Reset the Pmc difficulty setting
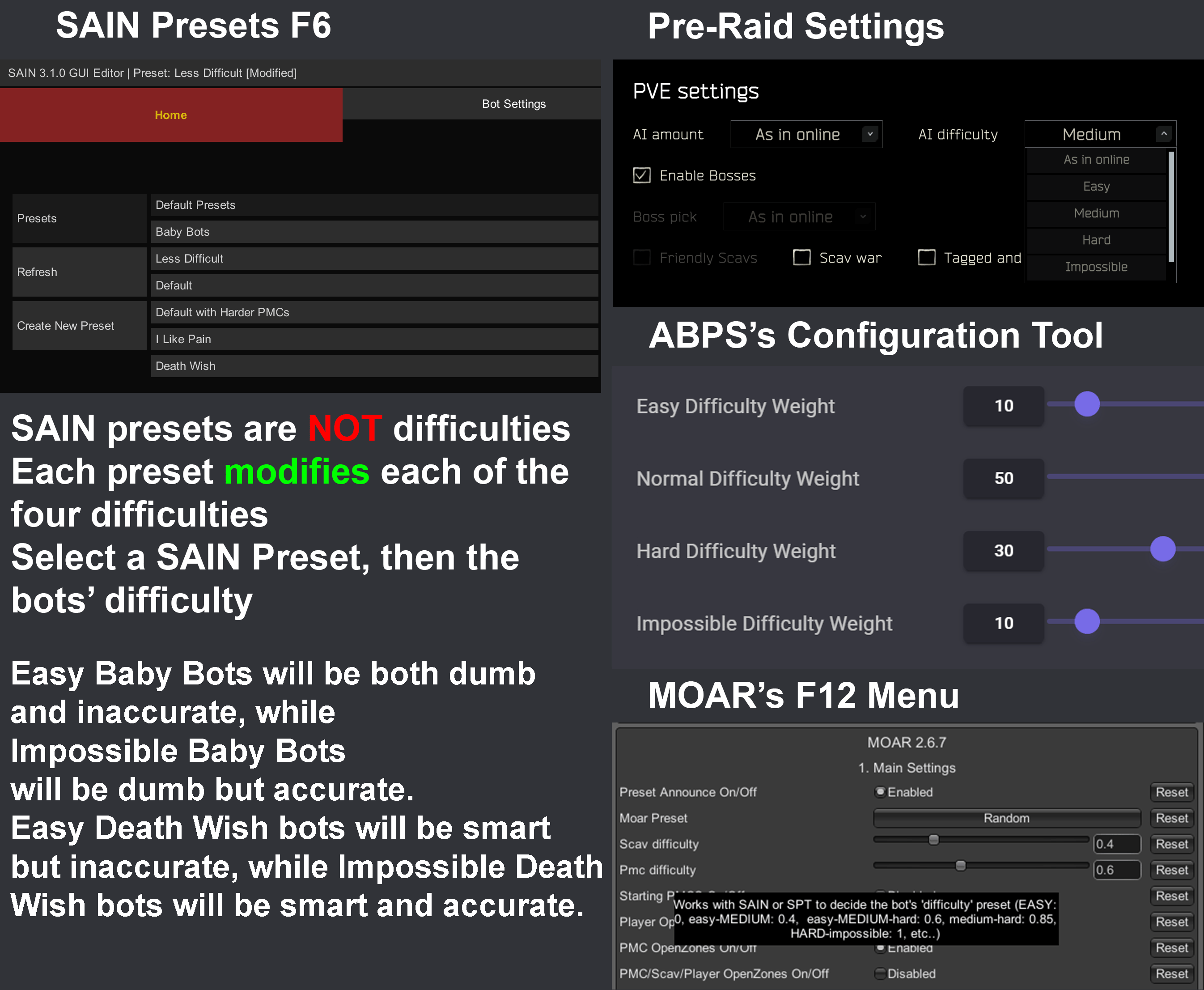1204x990 pixels. (x=1171, y=870)
